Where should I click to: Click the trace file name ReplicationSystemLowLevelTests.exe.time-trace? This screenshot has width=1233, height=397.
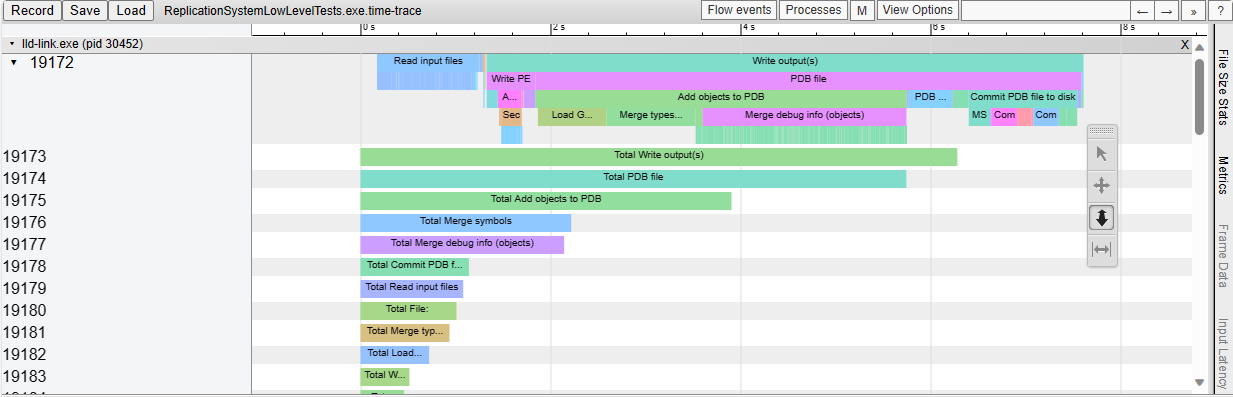[x=292, y=10]
